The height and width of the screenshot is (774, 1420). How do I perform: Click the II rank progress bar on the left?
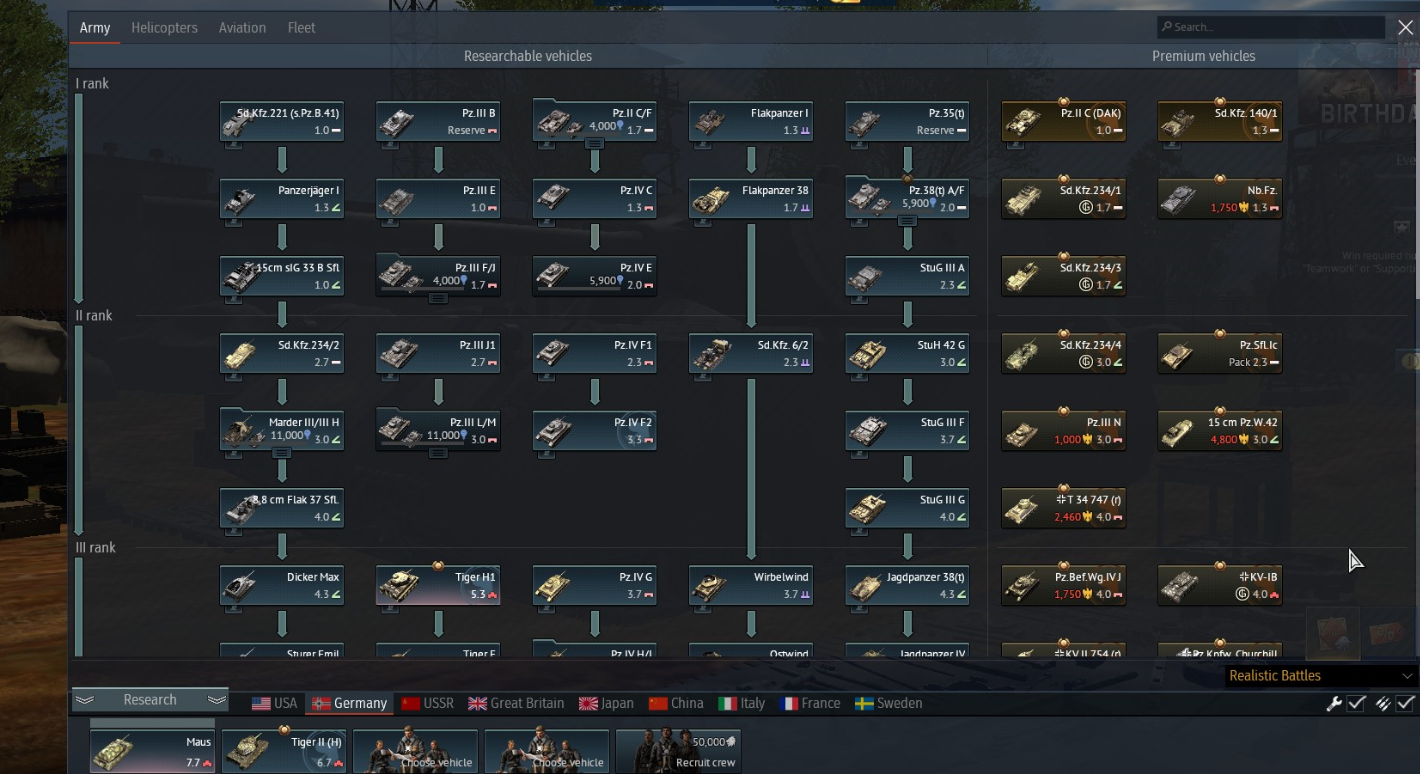[80, 420]
